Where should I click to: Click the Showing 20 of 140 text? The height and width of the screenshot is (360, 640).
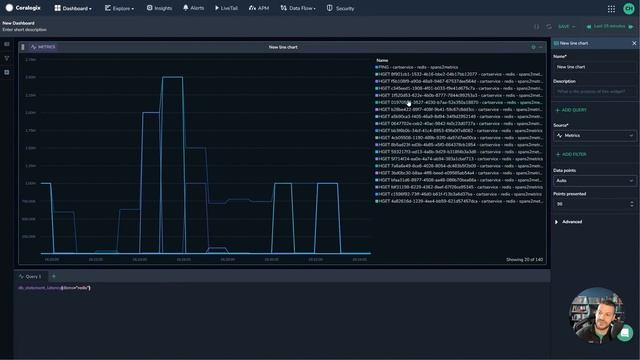pyautogui.click(x=524, y=260)
